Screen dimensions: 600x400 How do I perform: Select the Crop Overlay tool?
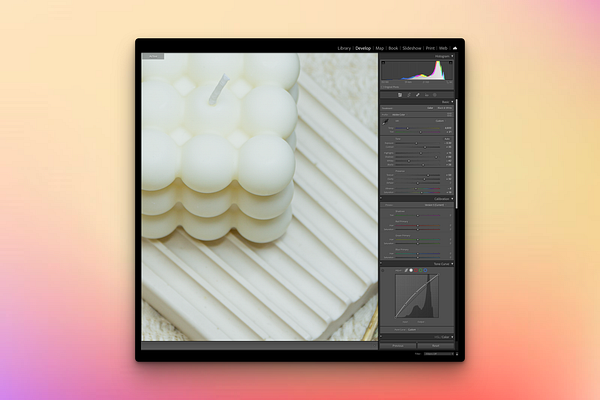(x=409, y=95)
